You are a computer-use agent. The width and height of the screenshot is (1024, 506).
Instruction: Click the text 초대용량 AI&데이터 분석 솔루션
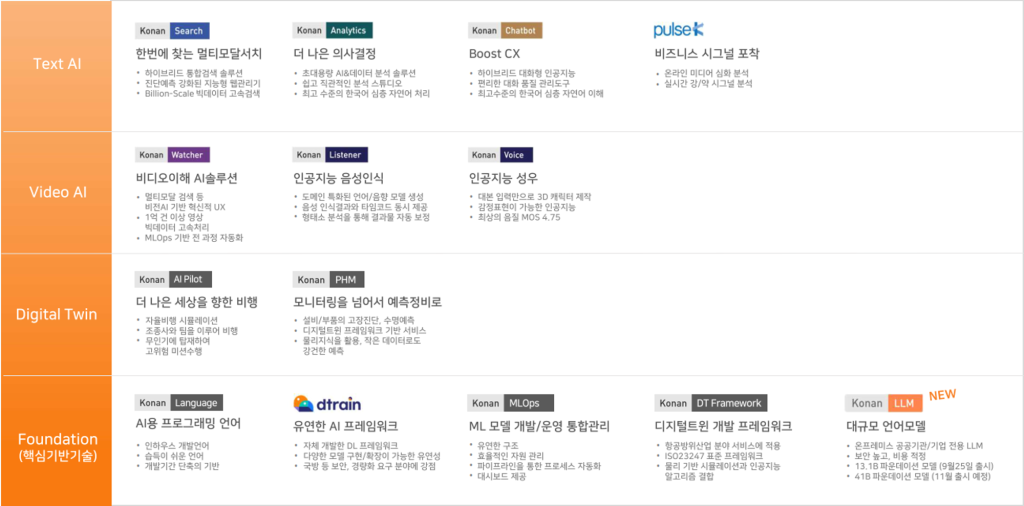[359, 73]
